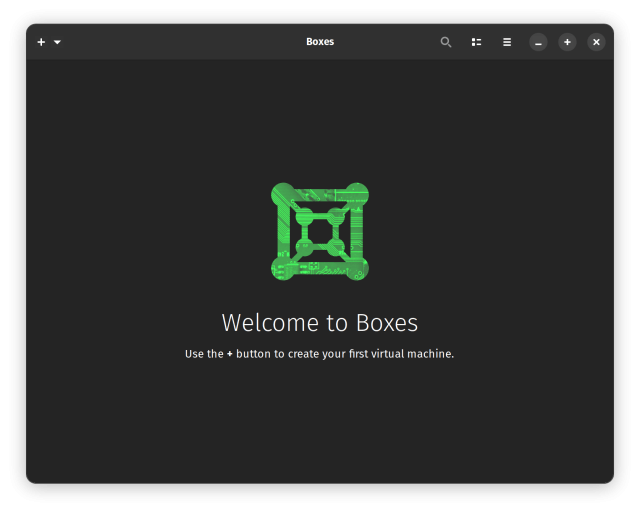Click the plus button to create a new virtual machine
This screenshot has height=512, width=640.
pos(41,42)
